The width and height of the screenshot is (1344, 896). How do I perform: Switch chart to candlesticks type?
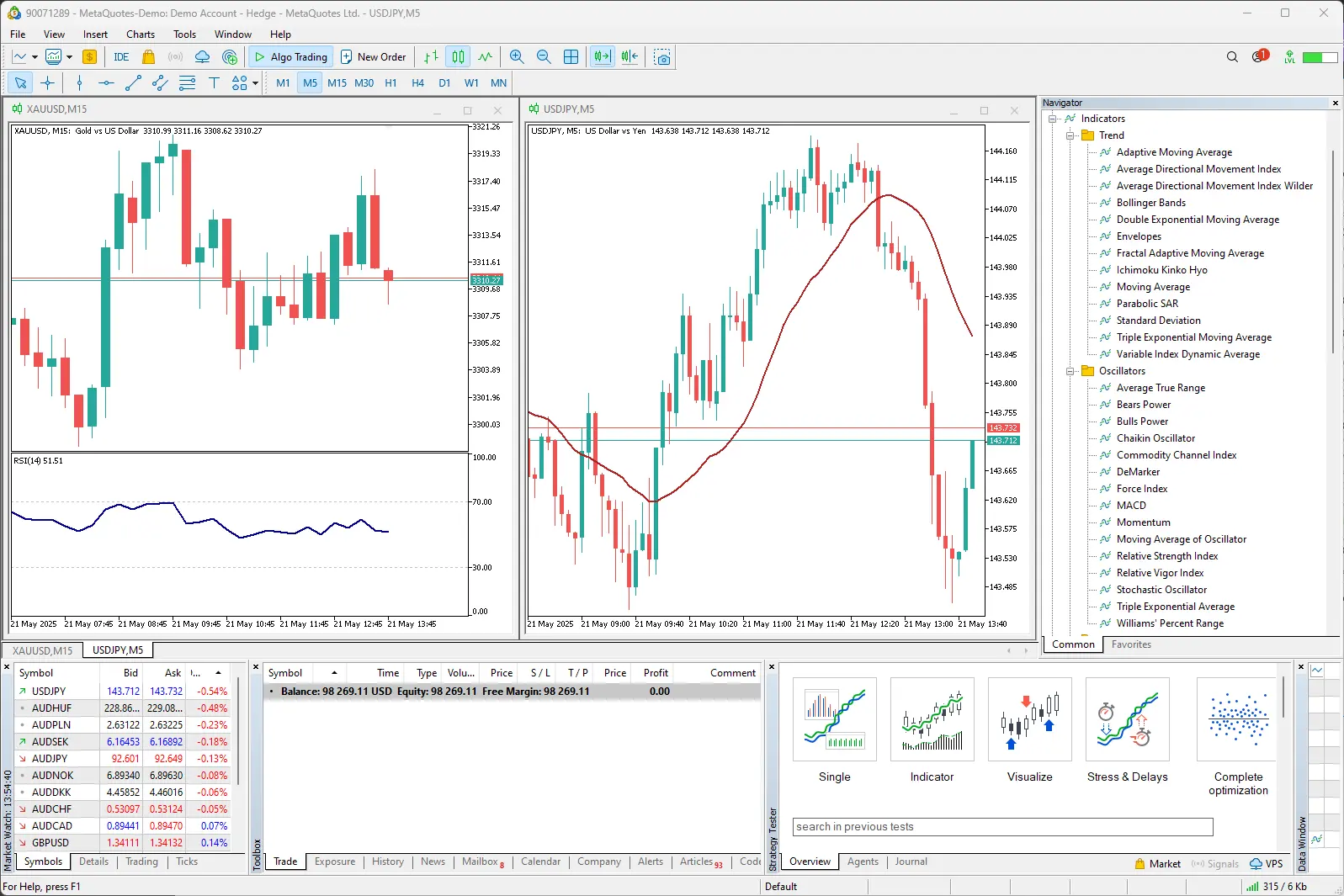[458, 57]
